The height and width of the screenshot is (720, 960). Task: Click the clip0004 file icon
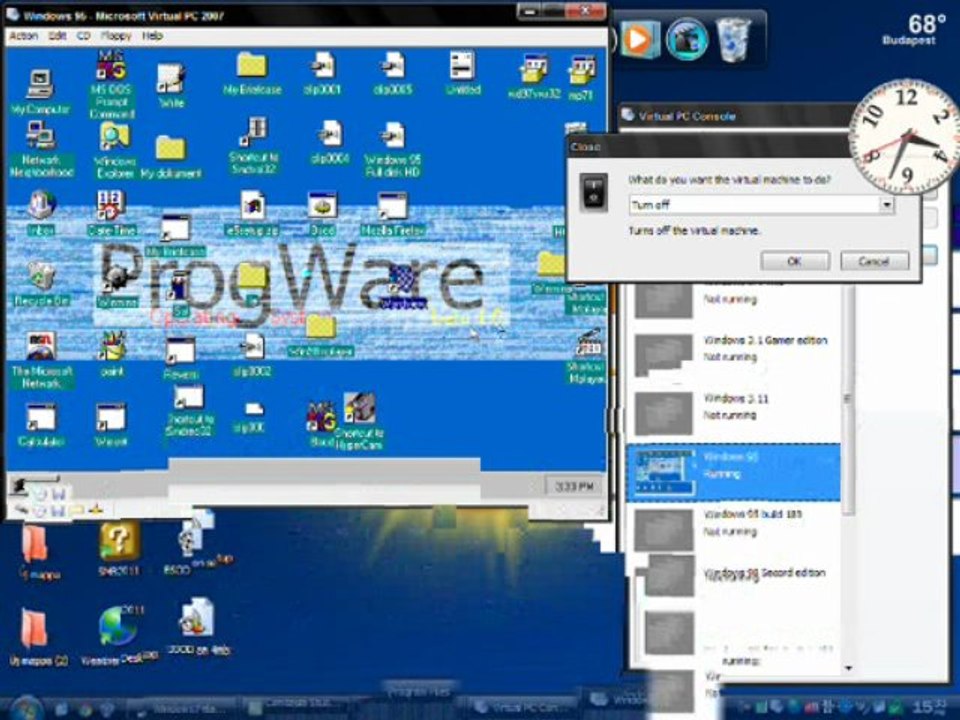tap(330, 143)
